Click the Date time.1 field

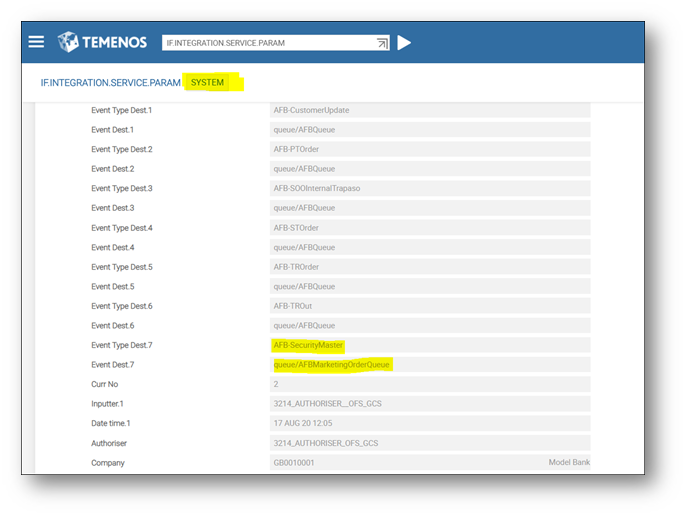pos(429,424)
